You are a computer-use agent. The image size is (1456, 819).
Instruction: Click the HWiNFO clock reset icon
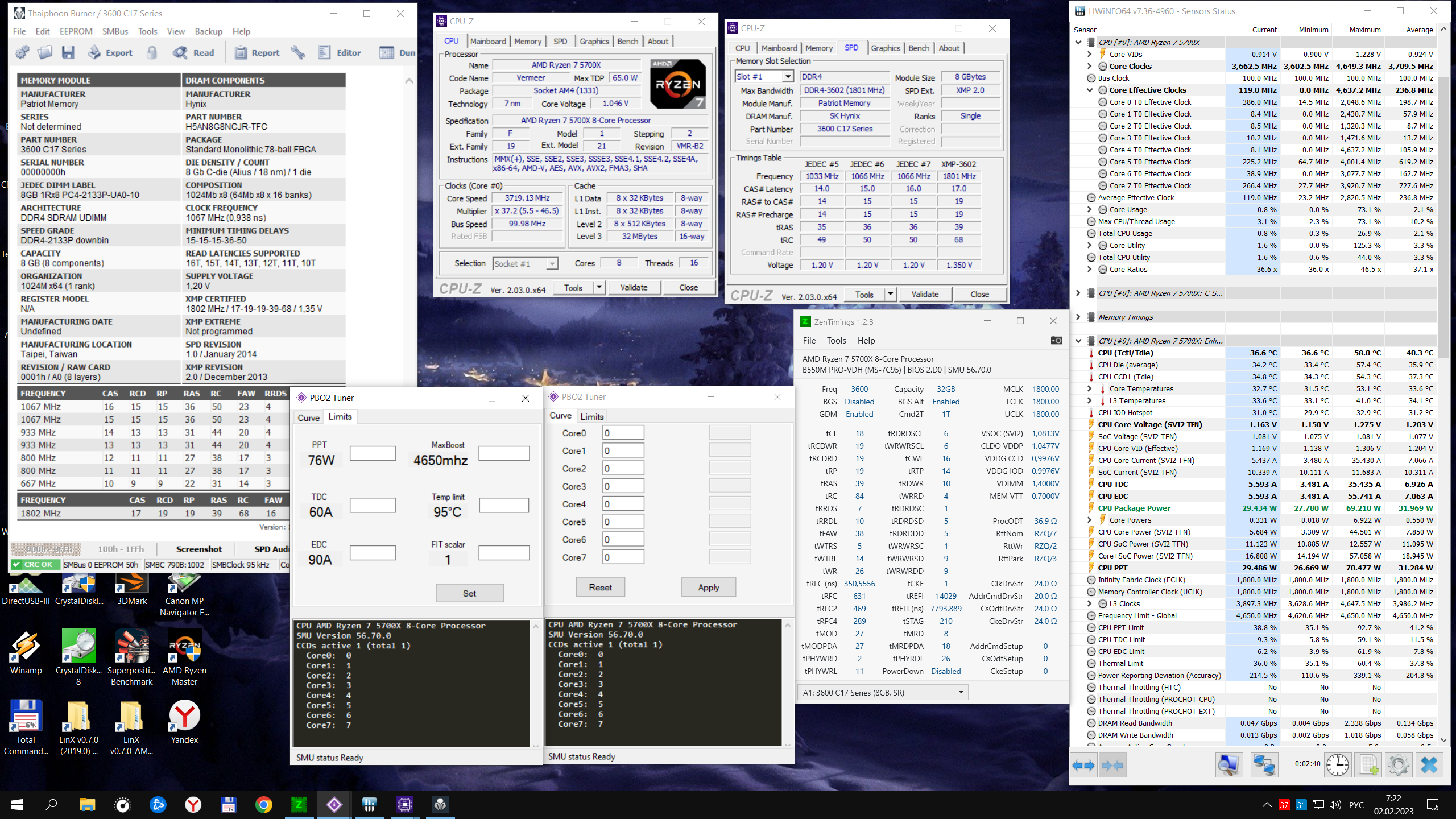pos(1337,765)
